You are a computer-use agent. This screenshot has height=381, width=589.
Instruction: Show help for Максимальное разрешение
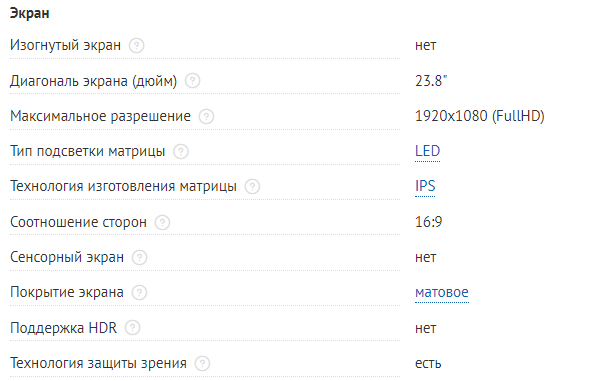pyautogui.click(x=206, y=116)
